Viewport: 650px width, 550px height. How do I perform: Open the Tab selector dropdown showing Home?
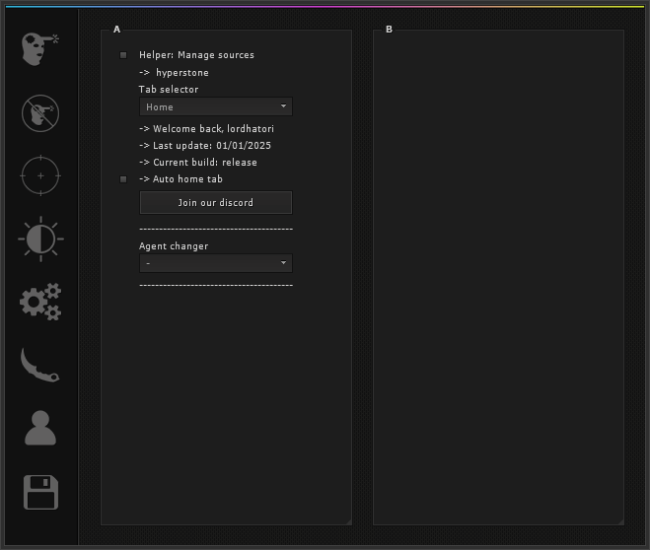(x=216, y=107)
